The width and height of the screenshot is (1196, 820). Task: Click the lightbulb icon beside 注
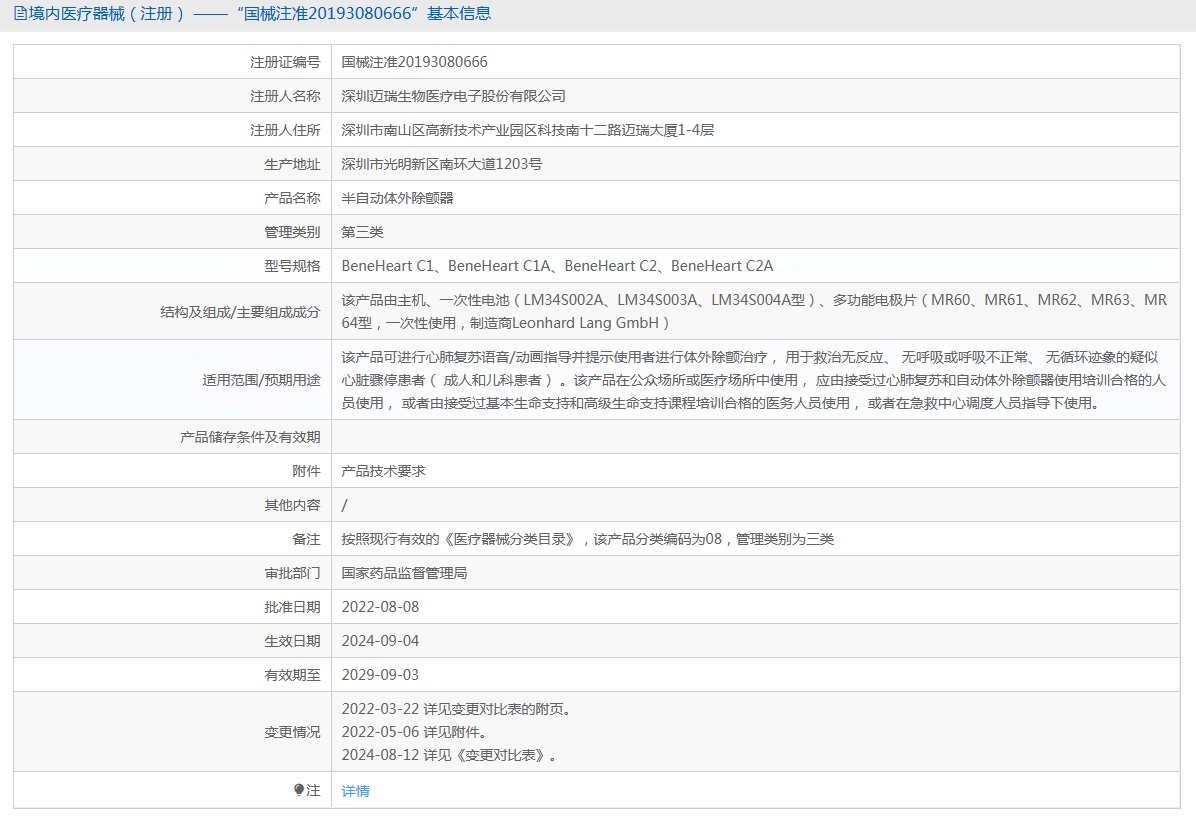(299, 790)
